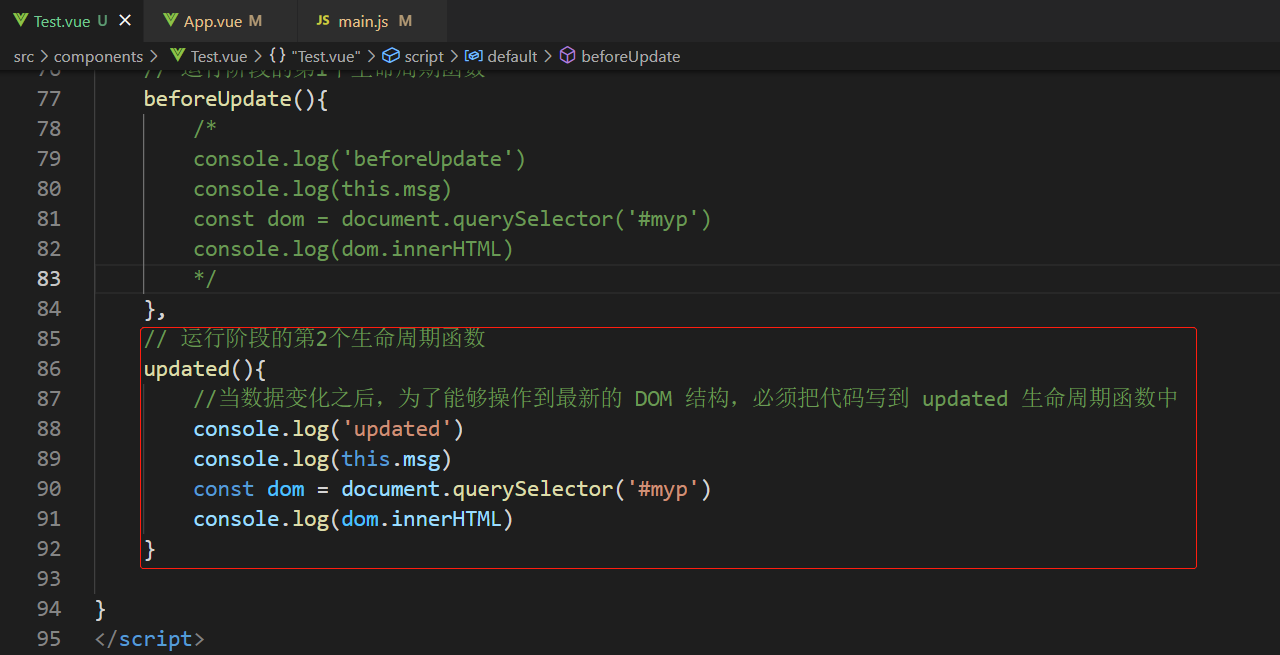The height and width of the screenshot is (655, 1280).
Task: Click the script cube icon in breadcrumb
Action: (391, 56)
